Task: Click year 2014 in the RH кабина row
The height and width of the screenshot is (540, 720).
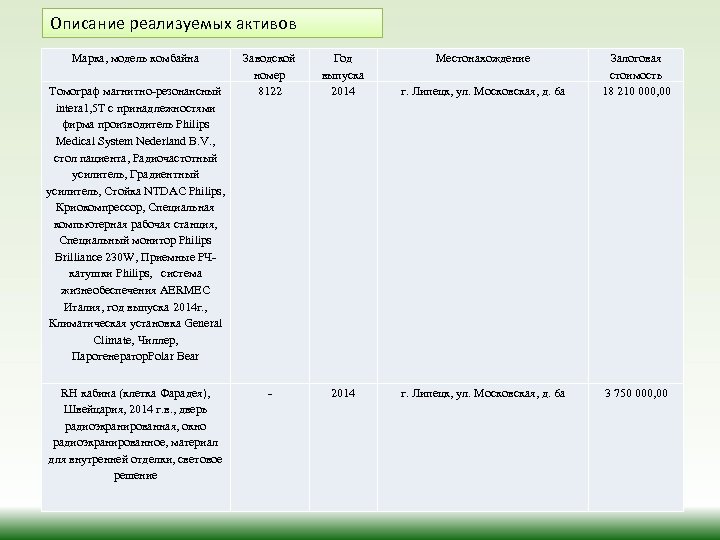Action: pos(343,394)
